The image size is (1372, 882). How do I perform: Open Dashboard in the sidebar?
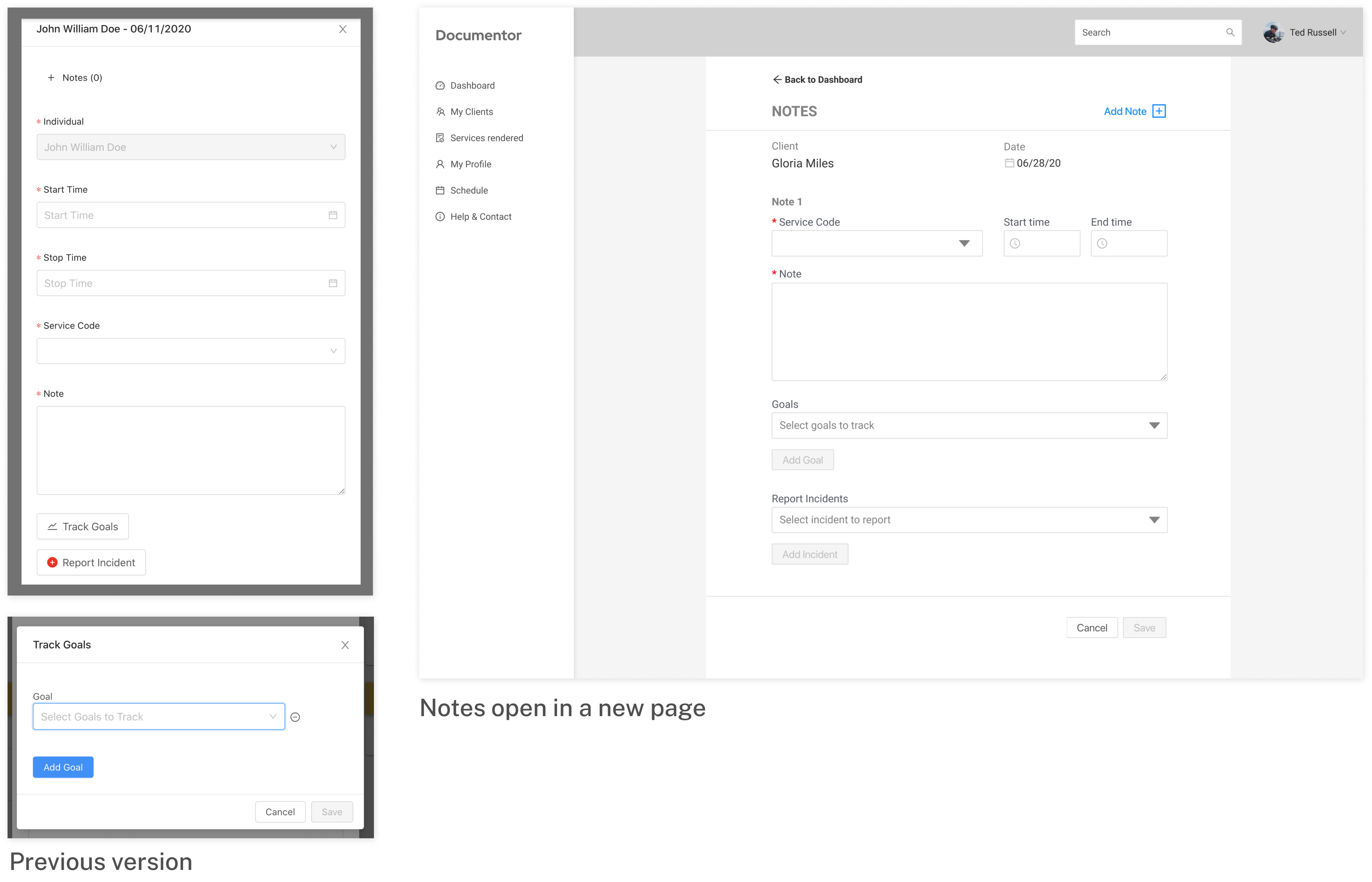472,85
